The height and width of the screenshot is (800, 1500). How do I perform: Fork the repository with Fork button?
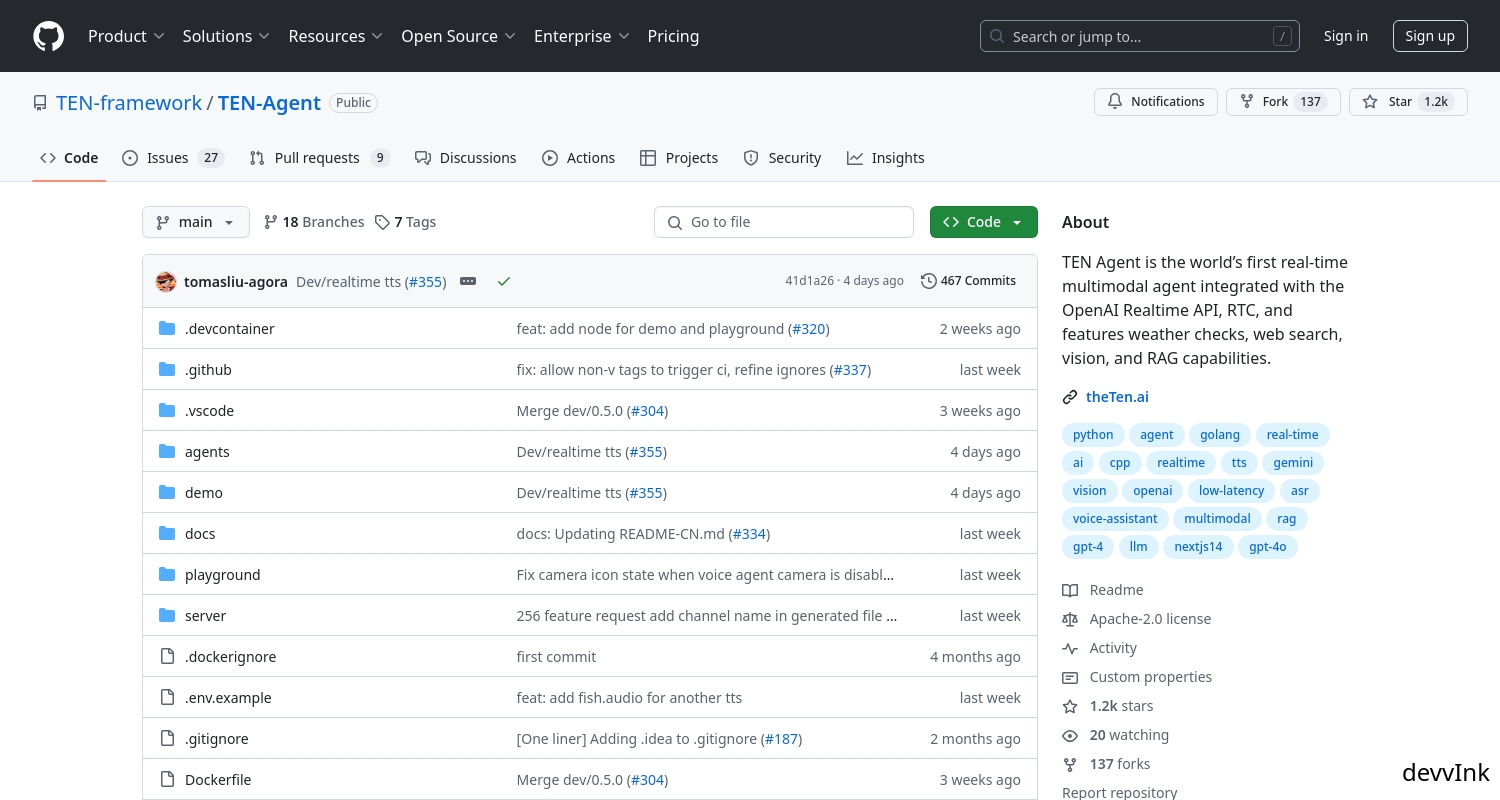(1283, 102)
